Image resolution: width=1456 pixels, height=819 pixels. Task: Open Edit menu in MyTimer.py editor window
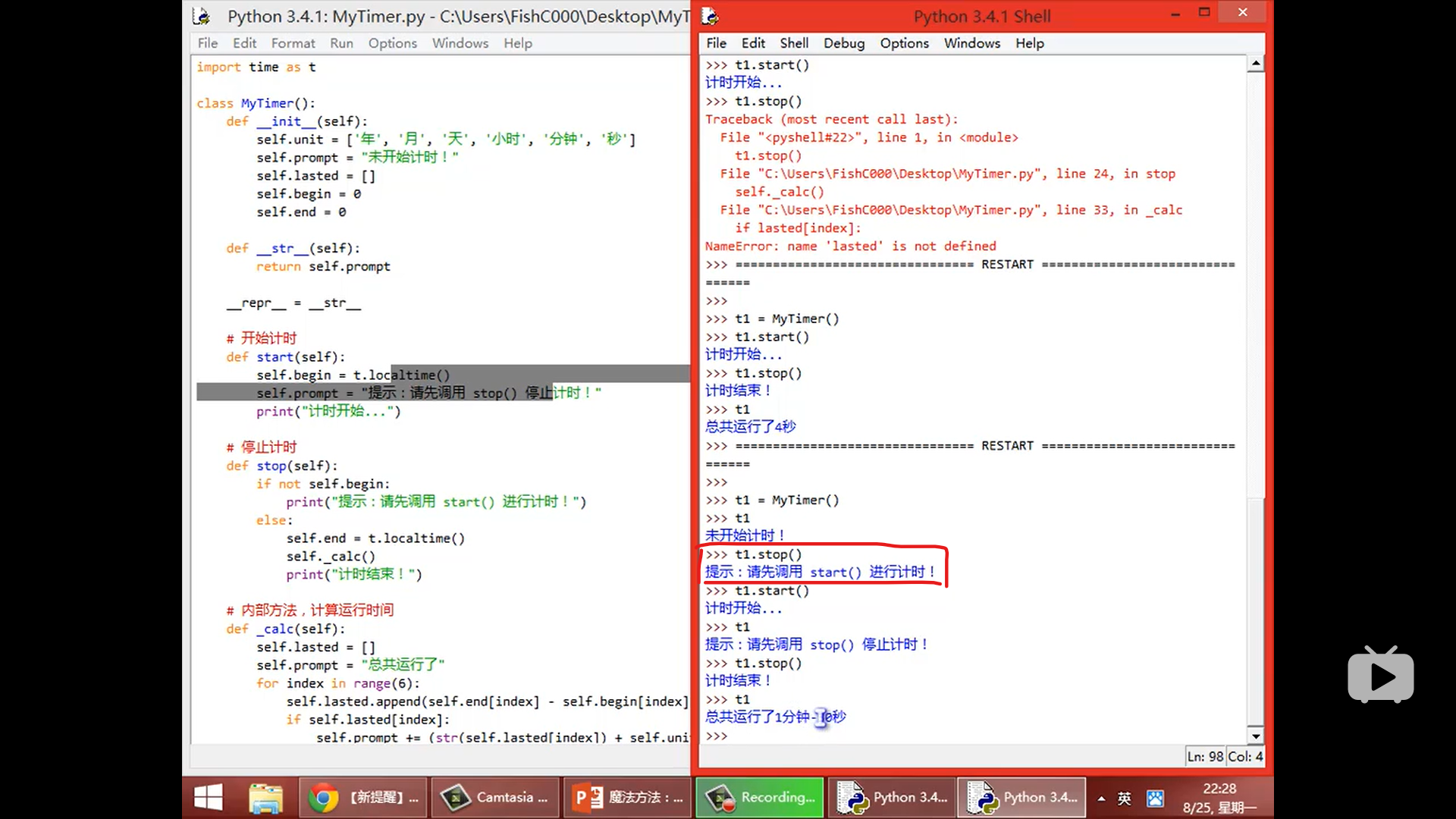(244, 43)
